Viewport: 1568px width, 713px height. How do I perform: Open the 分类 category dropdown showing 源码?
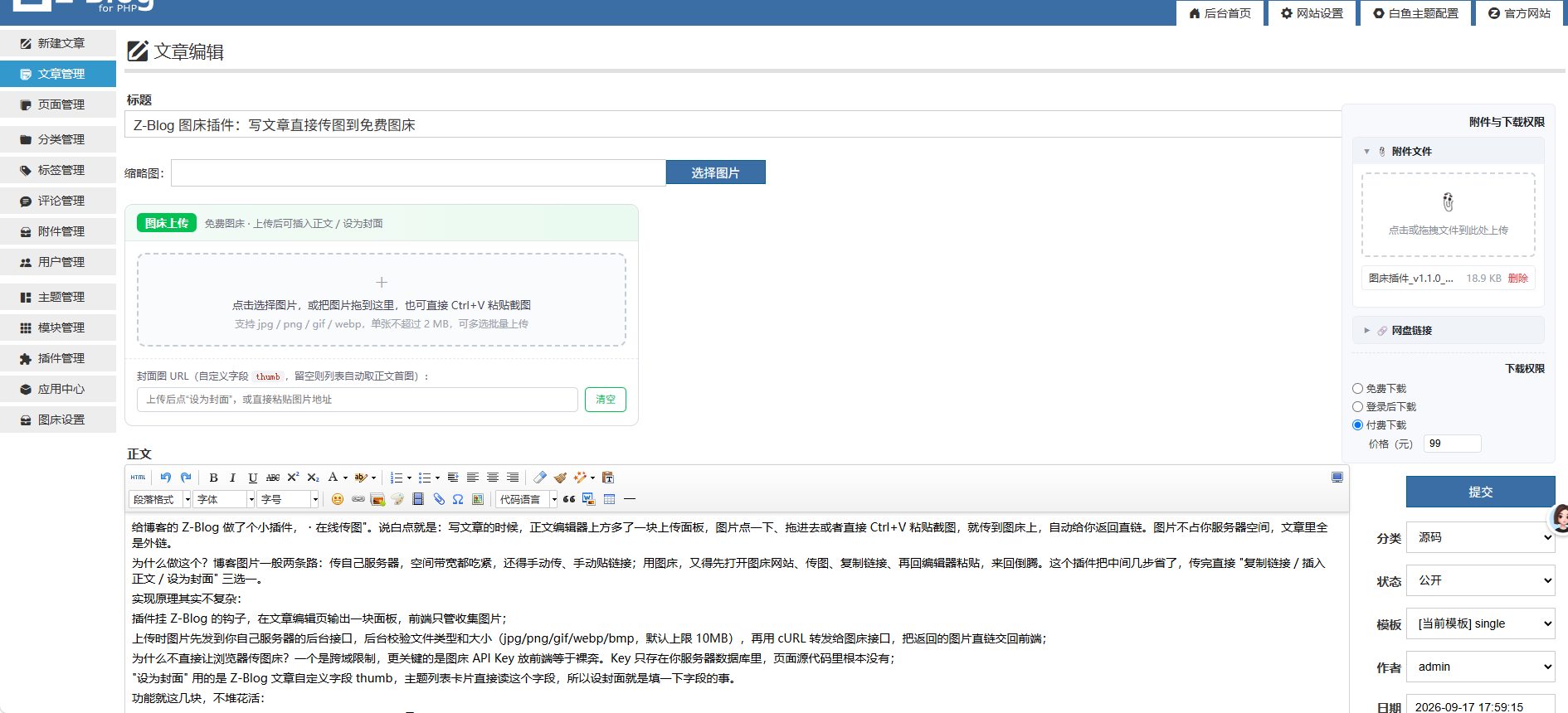[x=1480, y=537]
